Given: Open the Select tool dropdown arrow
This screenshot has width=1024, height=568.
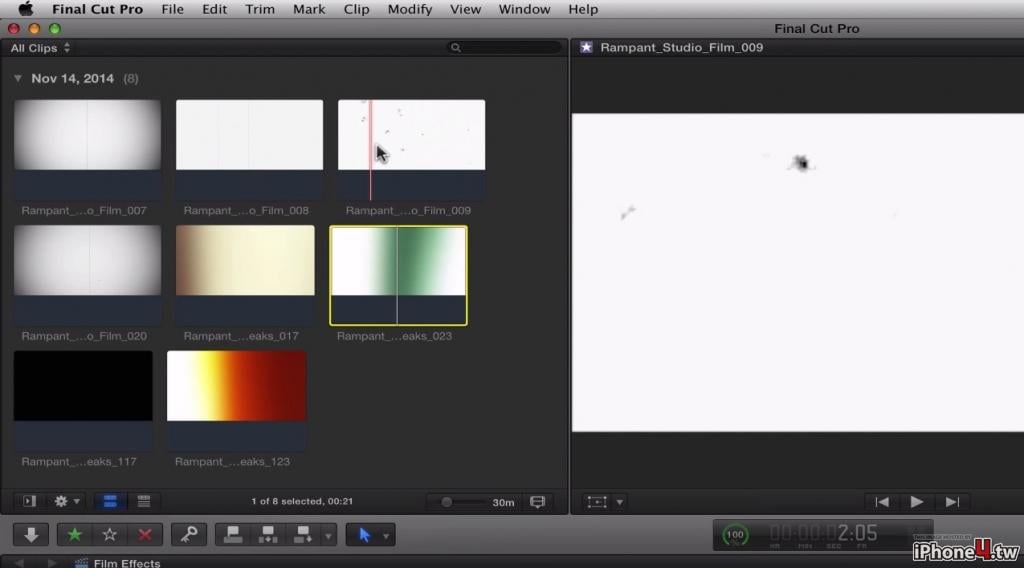Looking at the screenshot, I should (x=386, y=536).
